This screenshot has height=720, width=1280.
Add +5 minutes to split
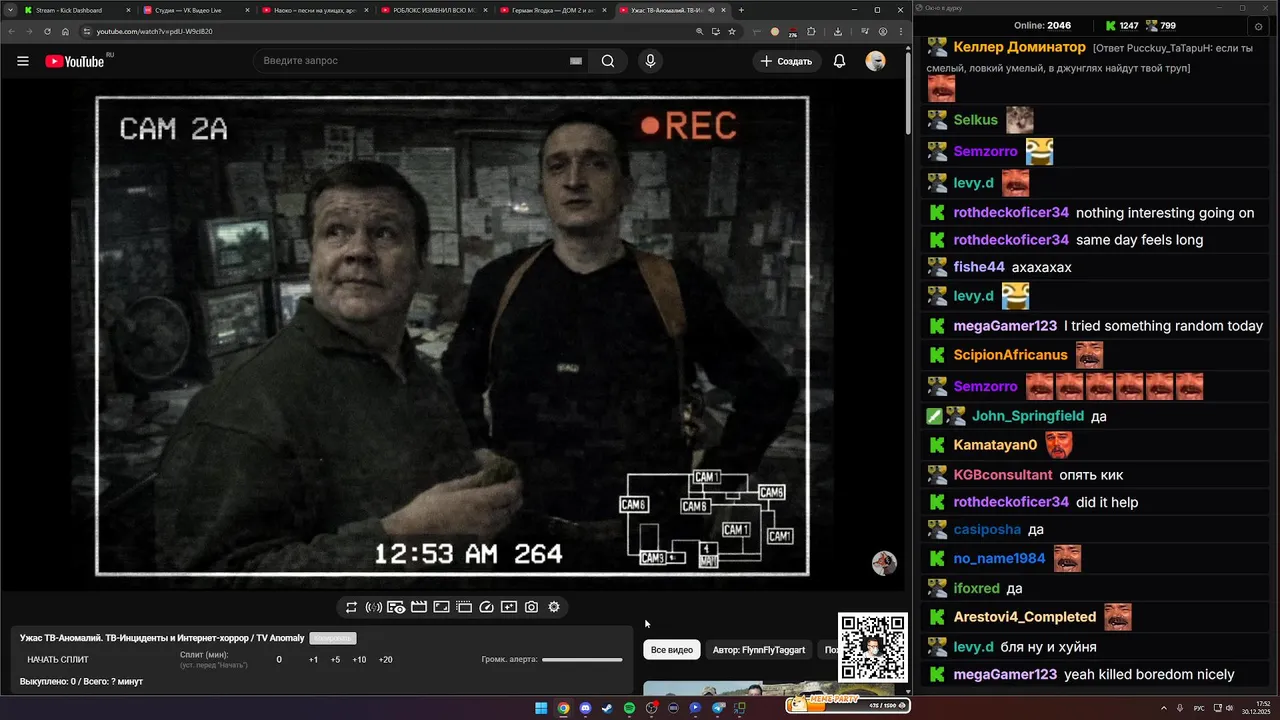pyautogui.click(x=335, y=660)
